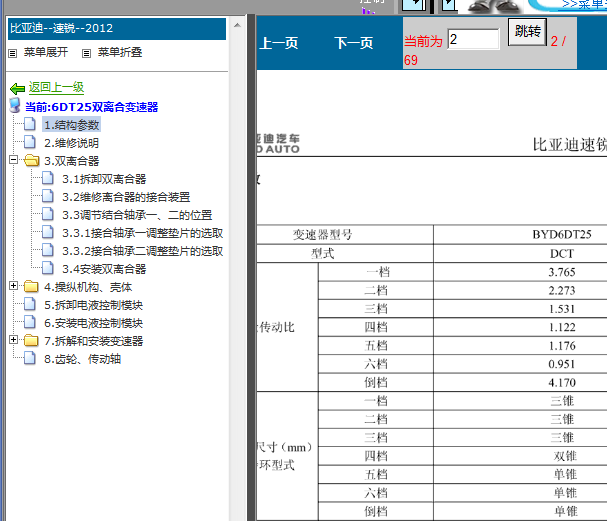Open 3.2维修离合器的接合装置 page
The height and width of the screenshot is (521, 607).
pyautogui.click(x=126, y=197)
